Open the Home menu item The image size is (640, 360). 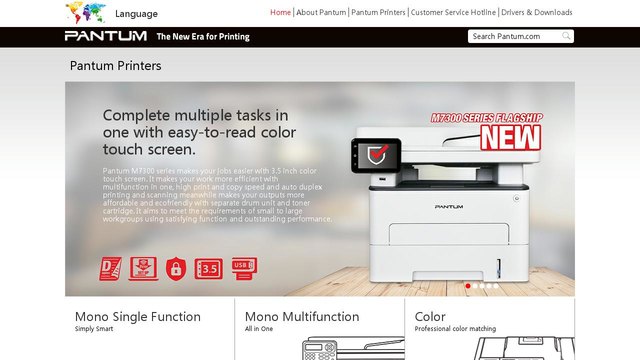click(x=280, y=12)
